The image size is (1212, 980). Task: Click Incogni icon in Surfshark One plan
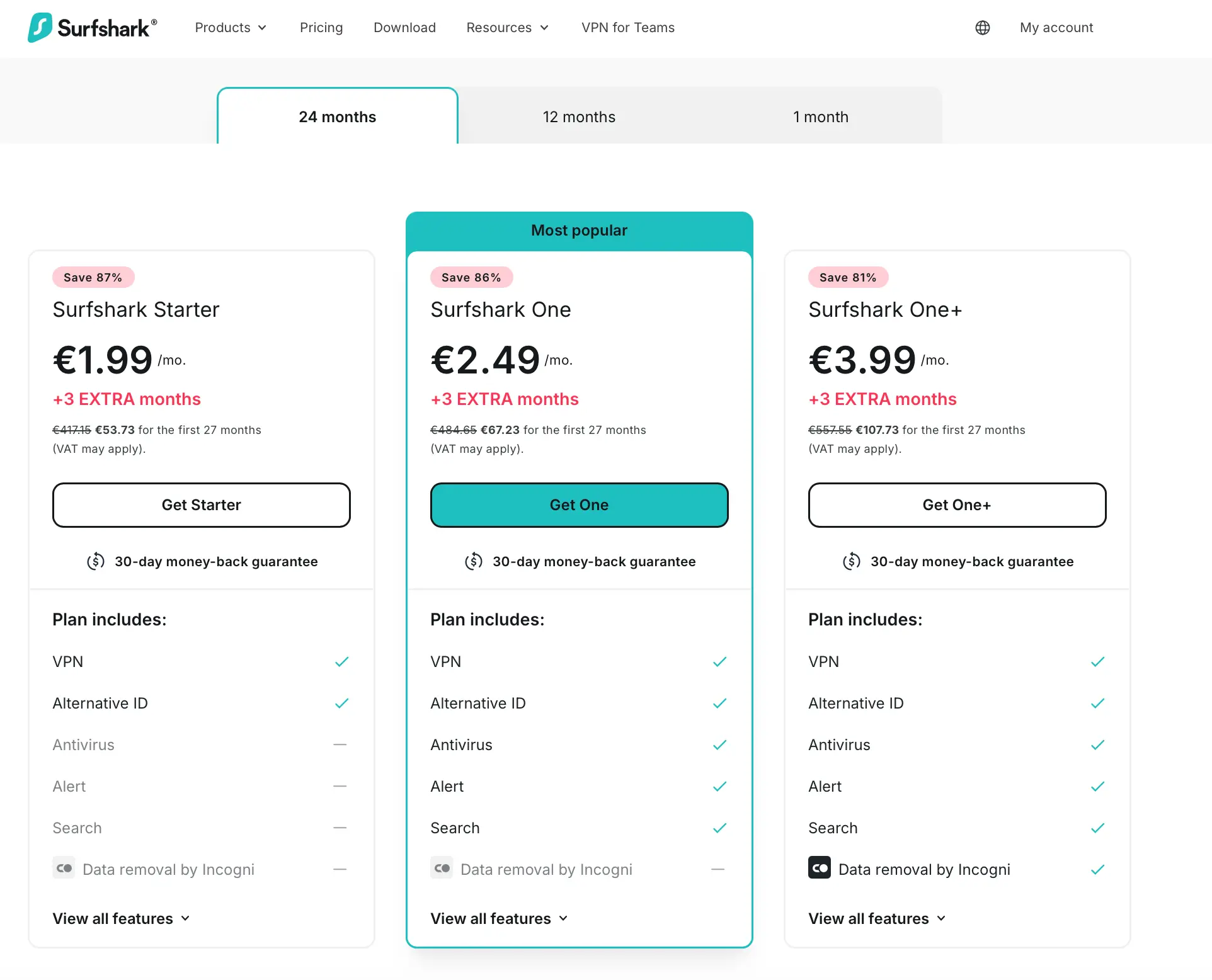click(x=442, y=868)
